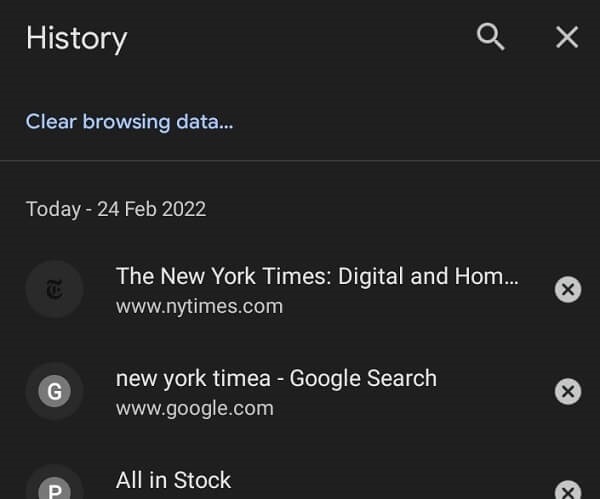Viewport: 600px width, 499px height.
Task: Remove the All in Stock history entry
Action: click(x=567, y=490)
